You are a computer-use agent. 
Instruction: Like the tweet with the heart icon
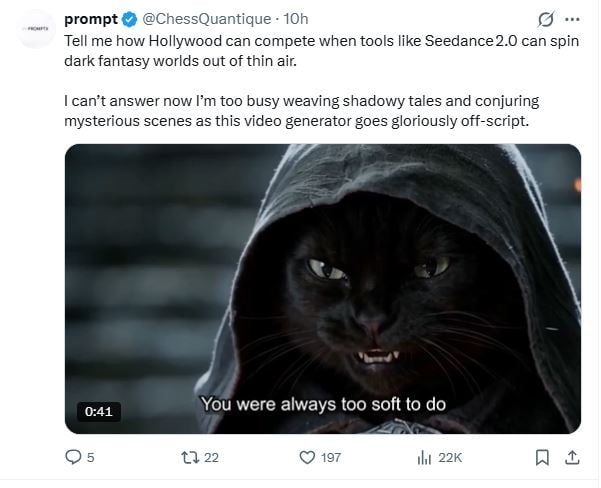pos(308,458)
